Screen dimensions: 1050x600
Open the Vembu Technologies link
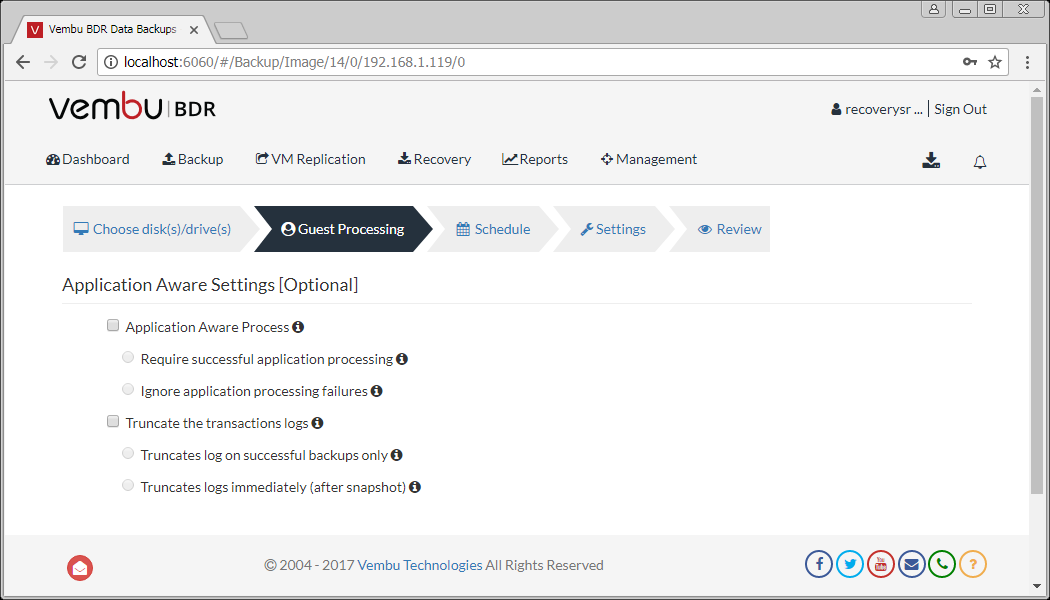point(420,565)
